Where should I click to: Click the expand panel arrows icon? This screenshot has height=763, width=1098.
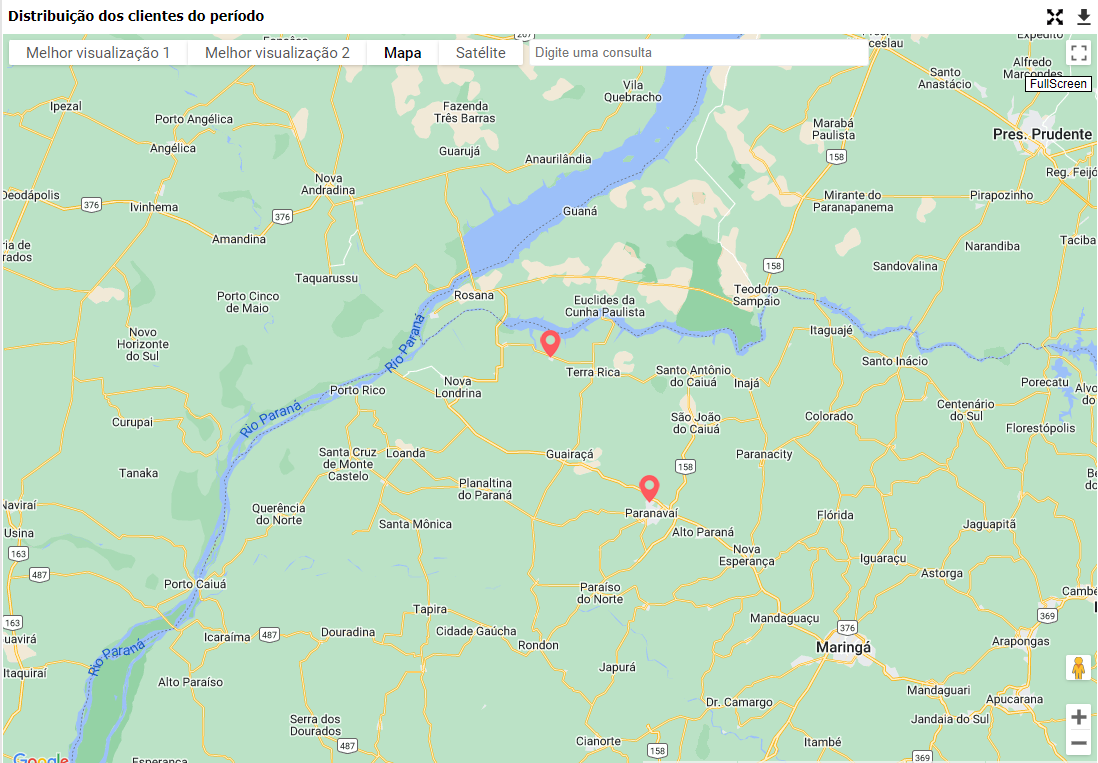(1055, 17)
